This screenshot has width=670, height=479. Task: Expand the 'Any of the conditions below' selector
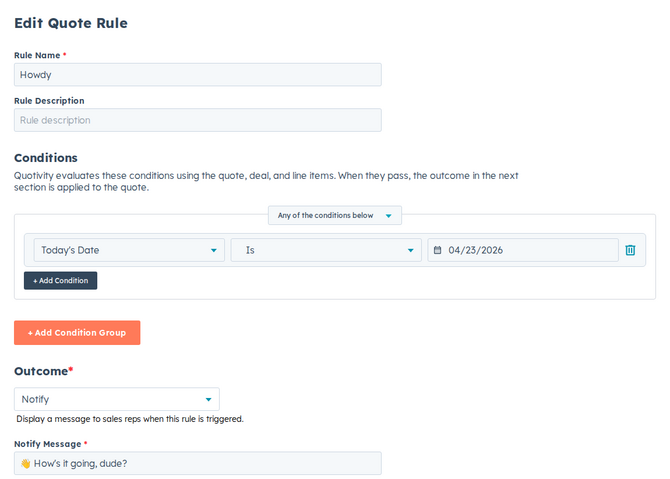335,215
